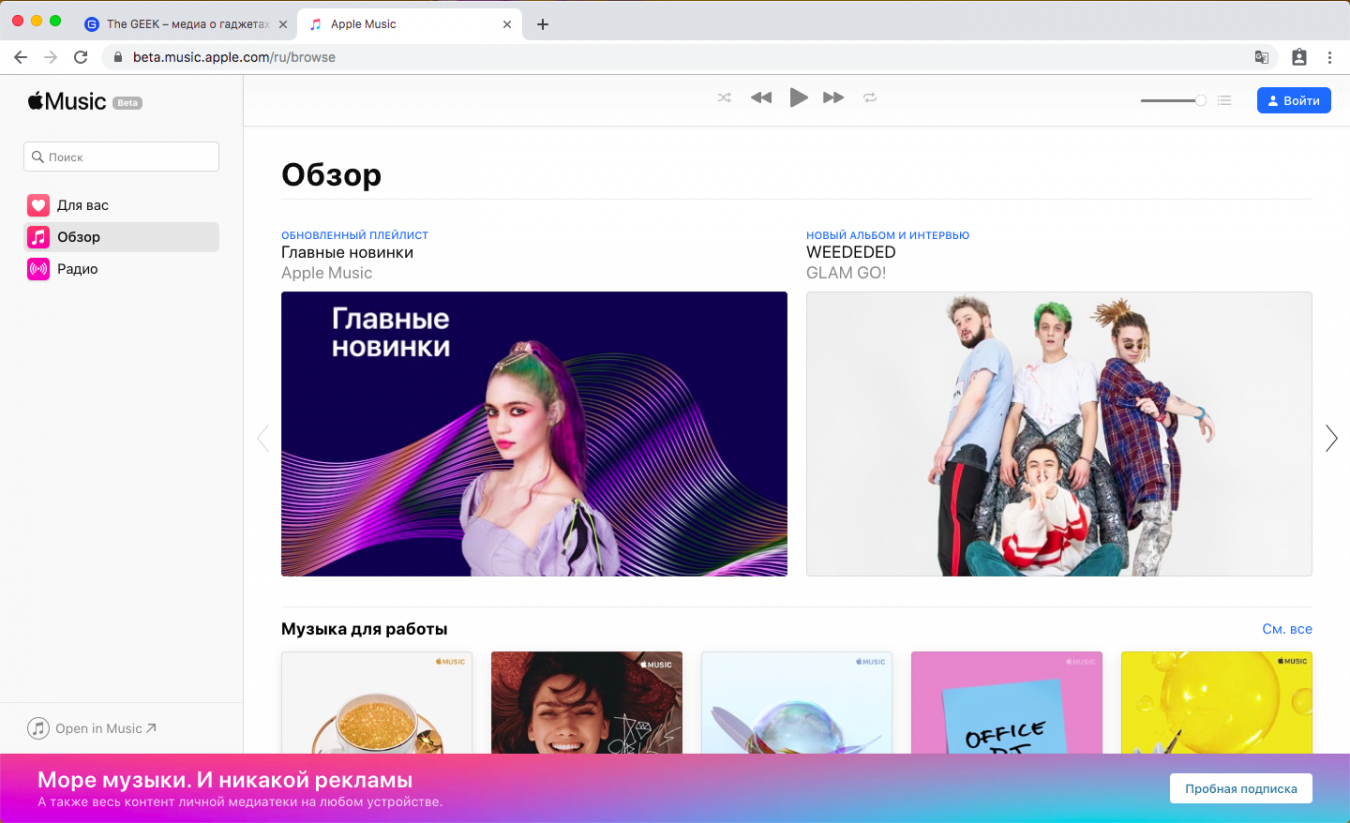The width and height of the screenshot is (1350, 823).
Task: Click the Войти sign-in button
Action: [1293, 101]
